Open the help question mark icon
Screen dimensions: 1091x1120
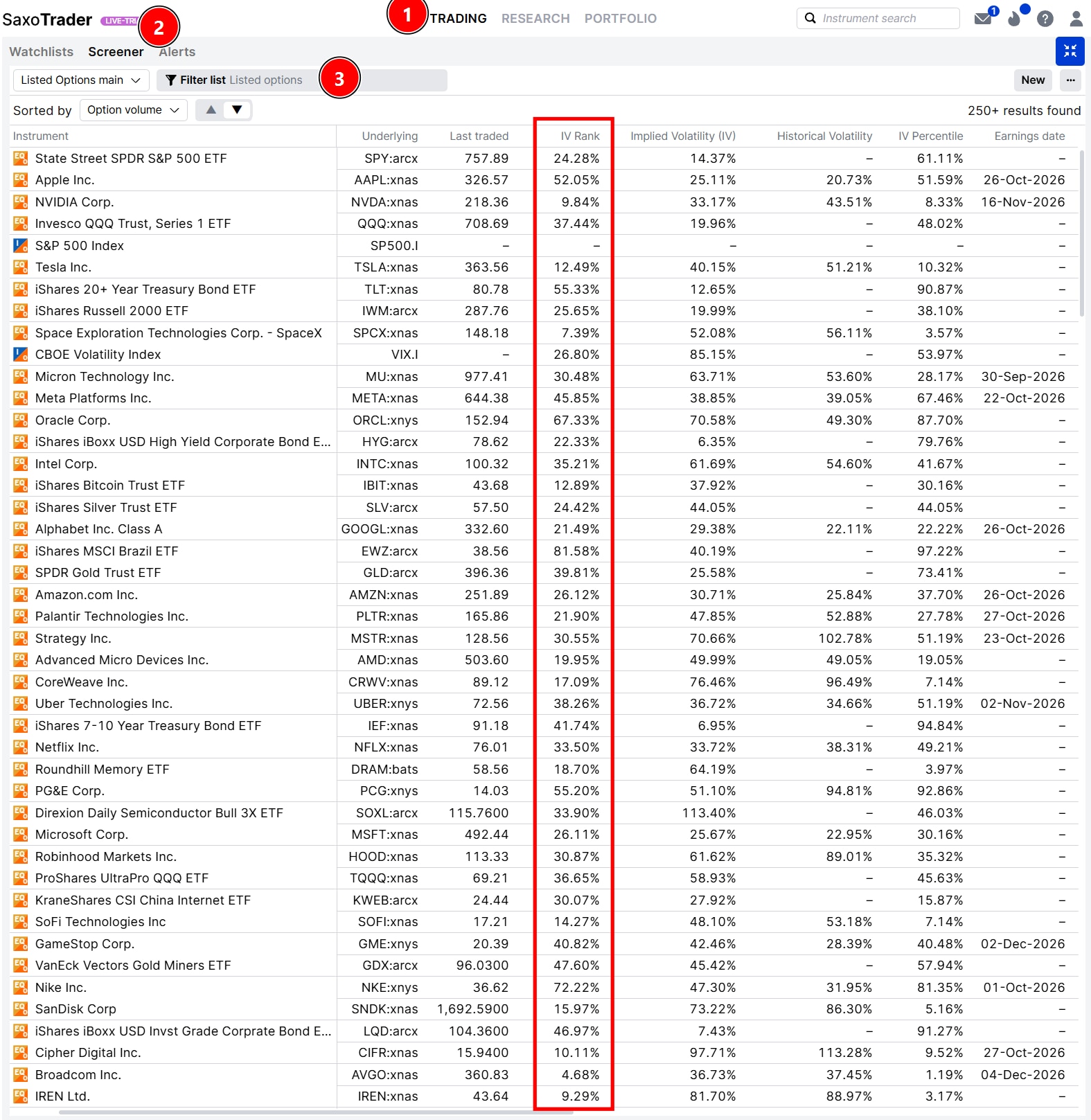(x=1045, y=19)
